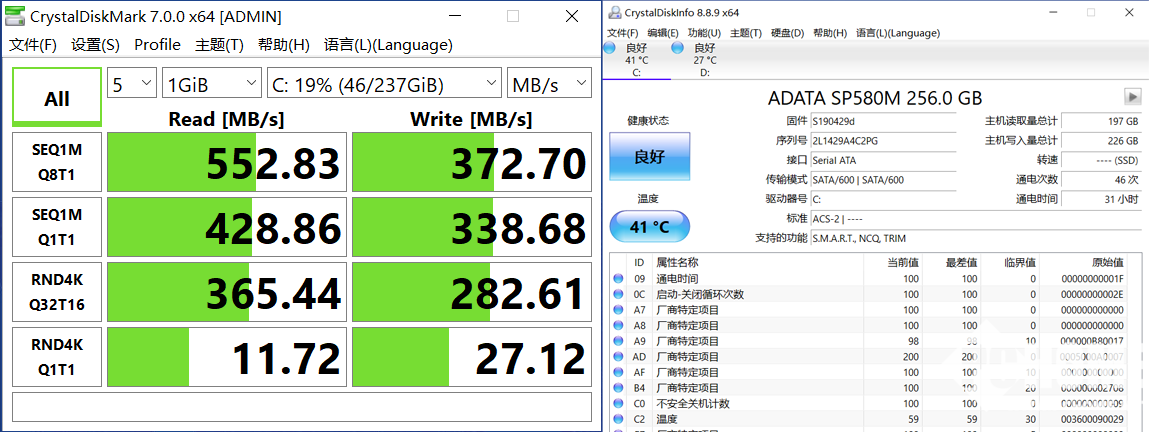The image size is (1167, 432).
Task: Click the status orb for attribute 0C
Action: tap(618, 294)
